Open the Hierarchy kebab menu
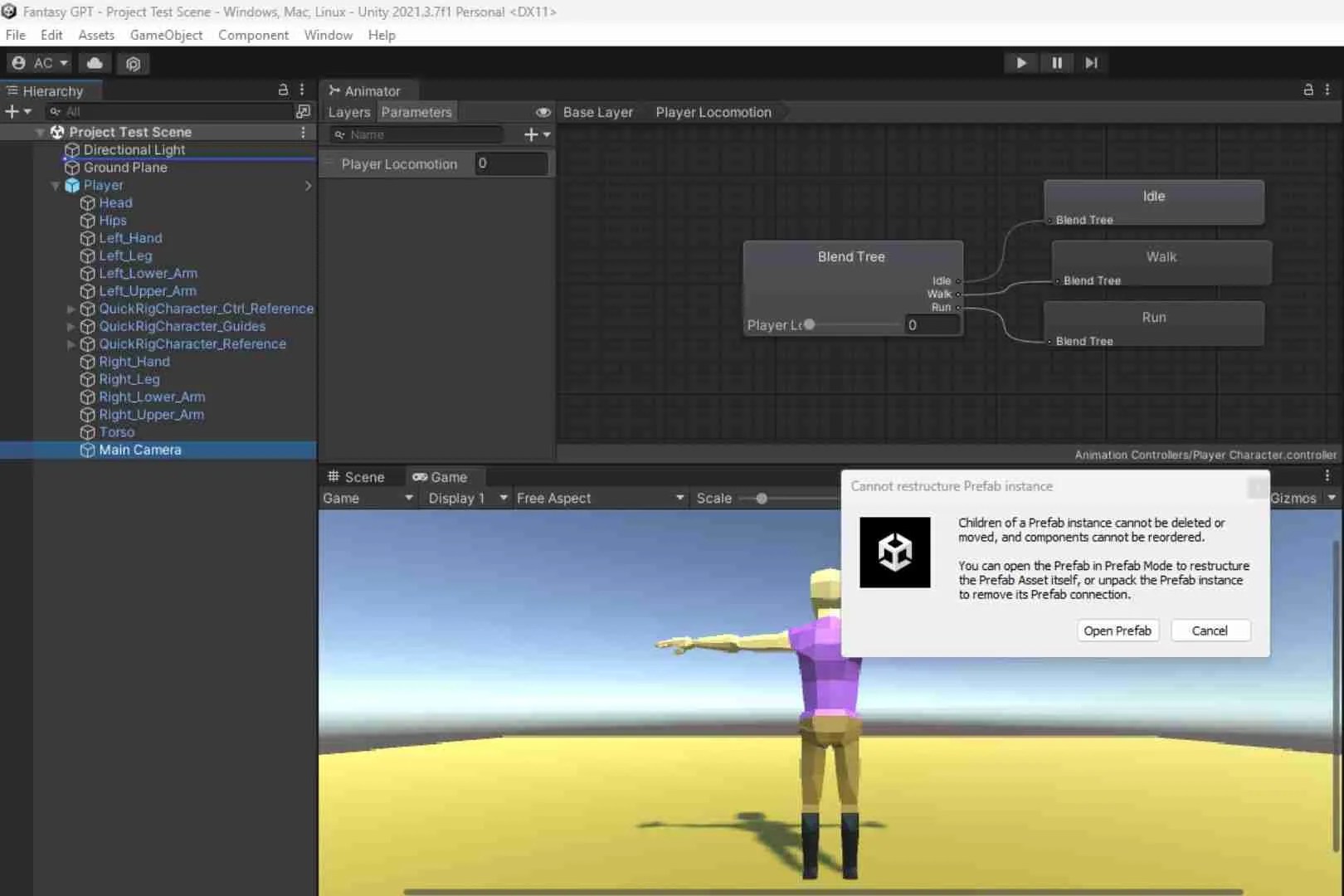Viewport: 1344px width, 896px height. [301, 90]
